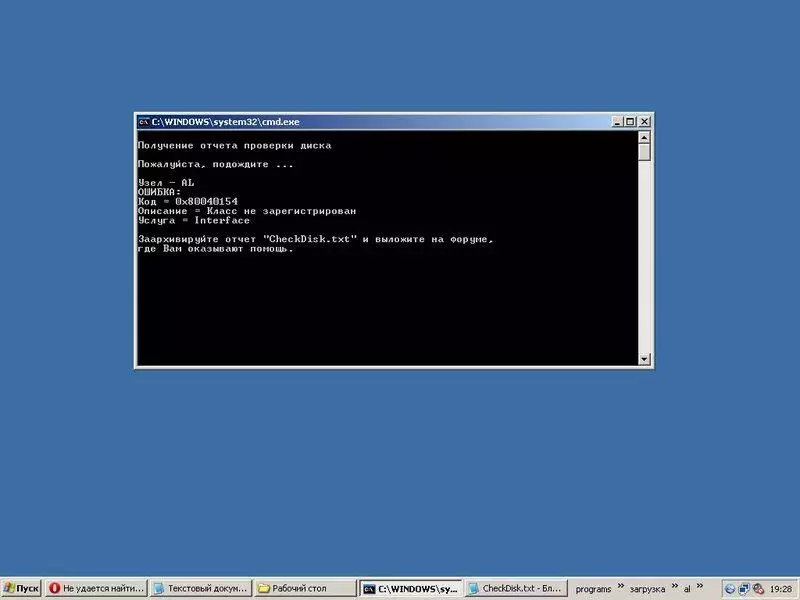Image resolution: width=800 pixels, height=600 pixels.
Task: Switch to the 'Рабочий стол' folder window
Action: [x=305, y=588]
